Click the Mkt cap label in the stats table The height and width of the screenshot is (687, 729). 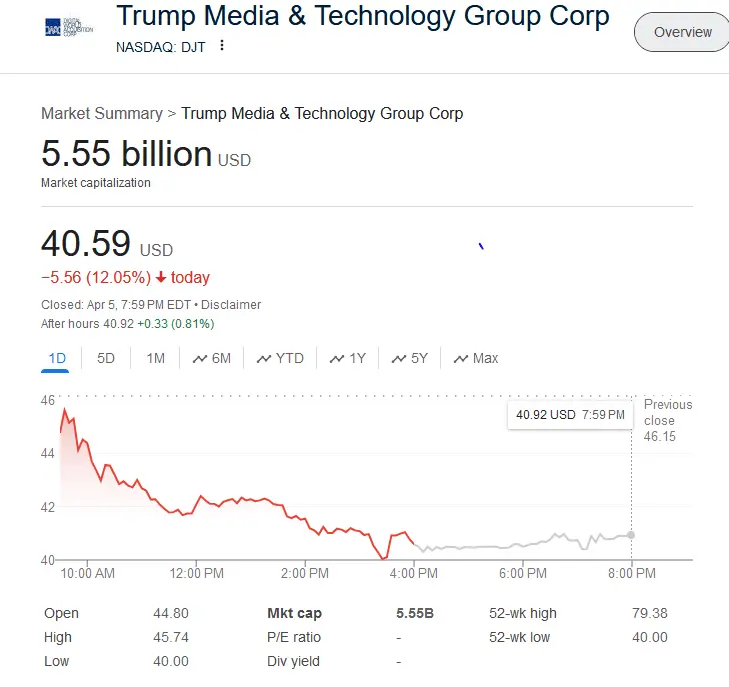[x=294, y=613]
